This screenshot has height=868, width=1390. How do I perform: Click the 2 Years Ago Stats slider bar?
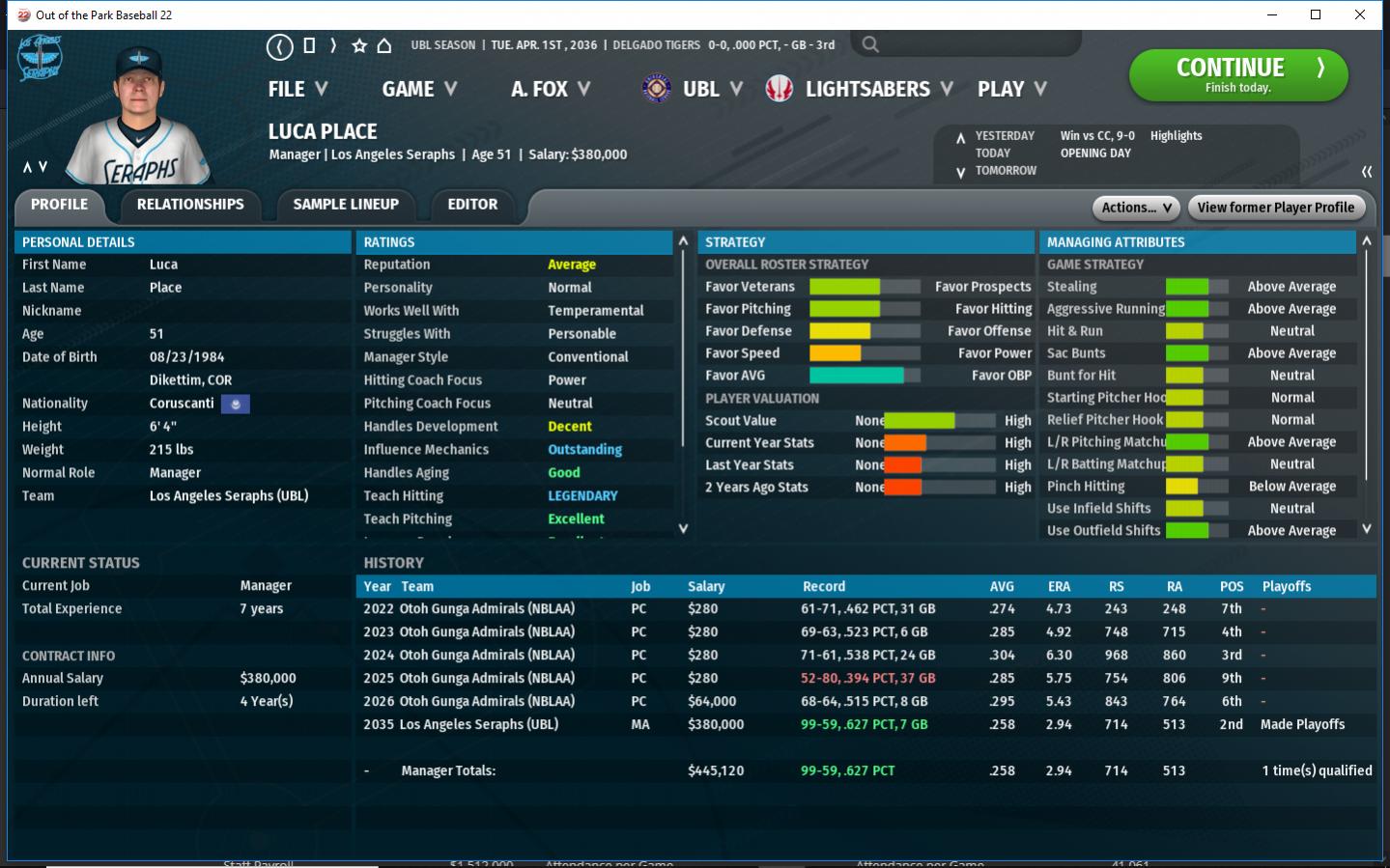pos(940,488)
